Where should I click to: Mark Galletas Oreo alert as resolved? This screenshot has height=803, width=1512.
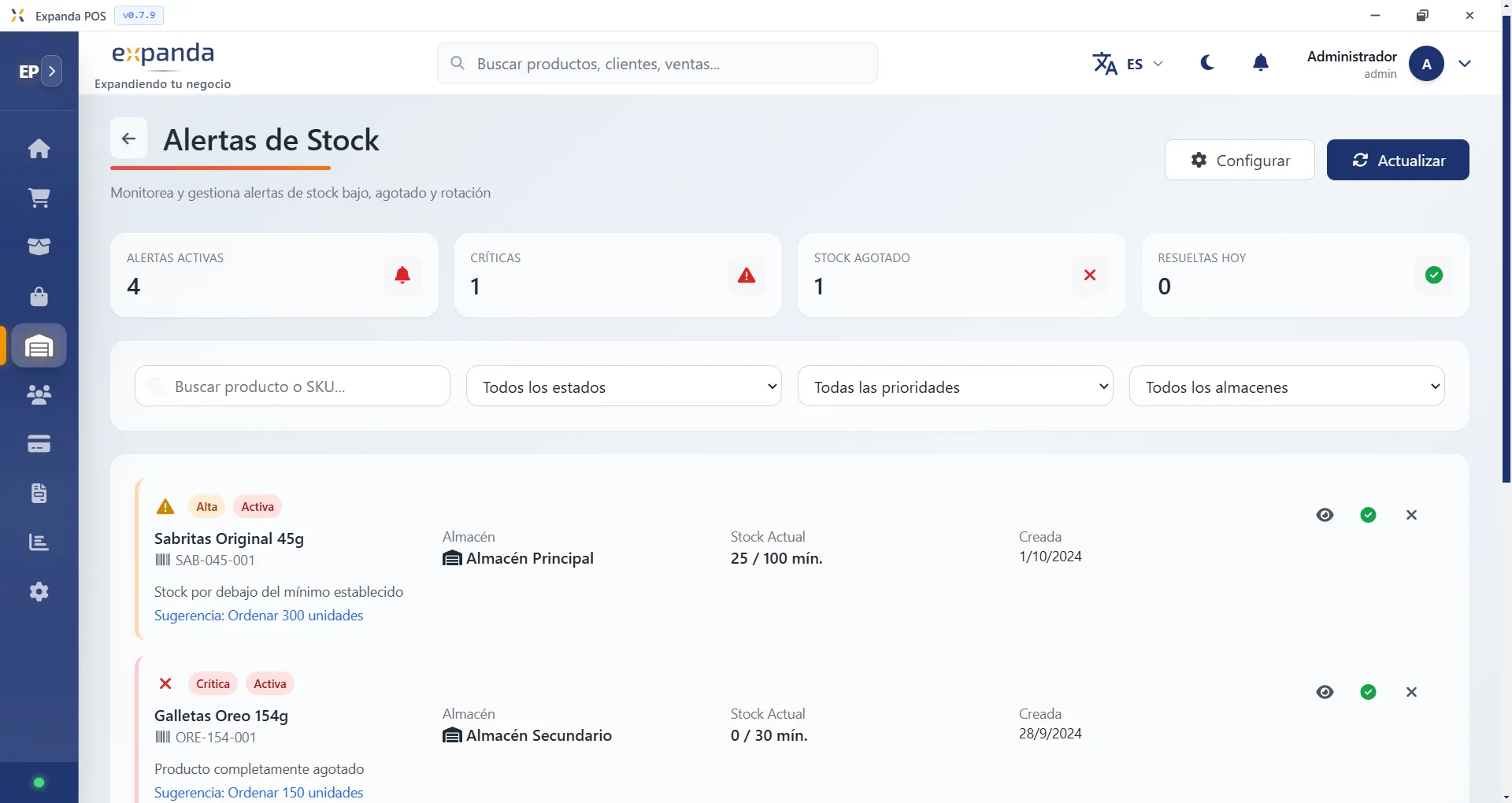1369,692
